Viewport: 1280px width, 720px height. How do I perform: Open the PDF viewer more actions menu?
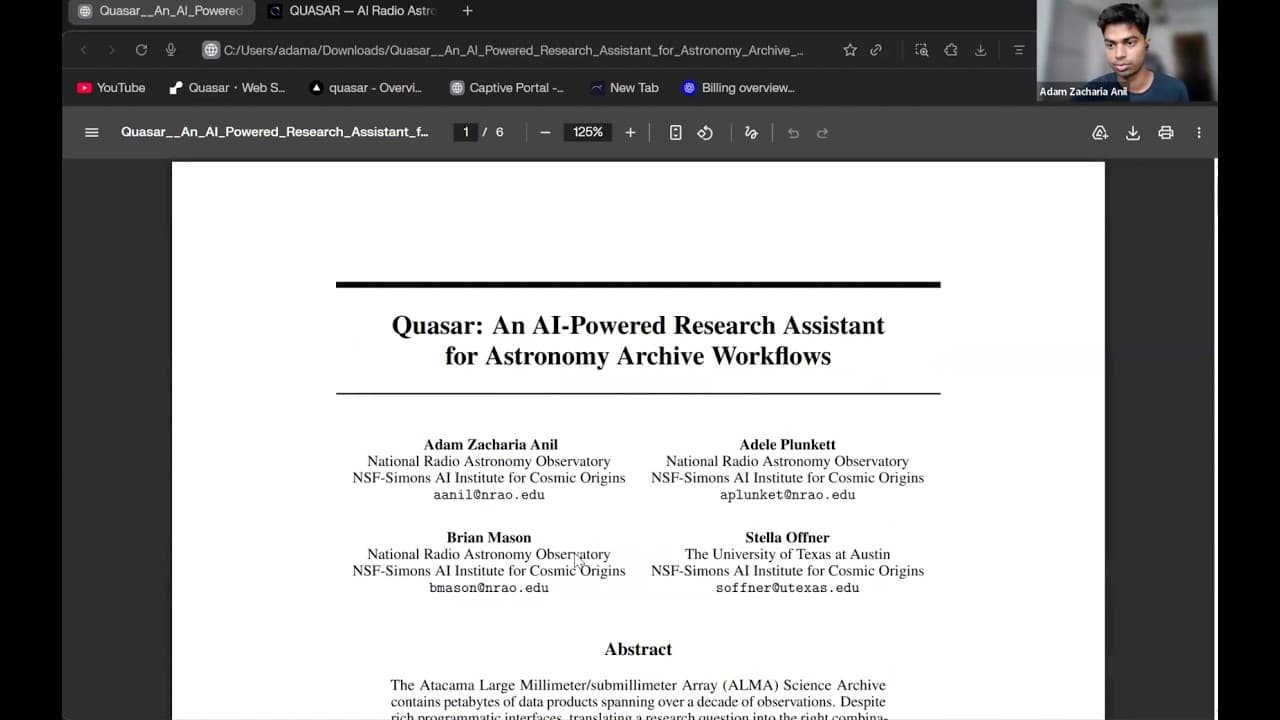click(1199, 132)
